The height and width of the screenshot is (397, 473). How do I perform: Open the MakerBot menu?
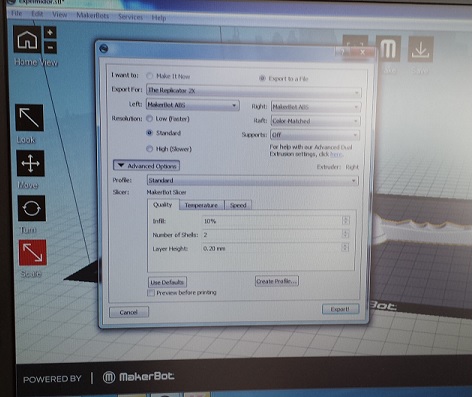[93, 15]
